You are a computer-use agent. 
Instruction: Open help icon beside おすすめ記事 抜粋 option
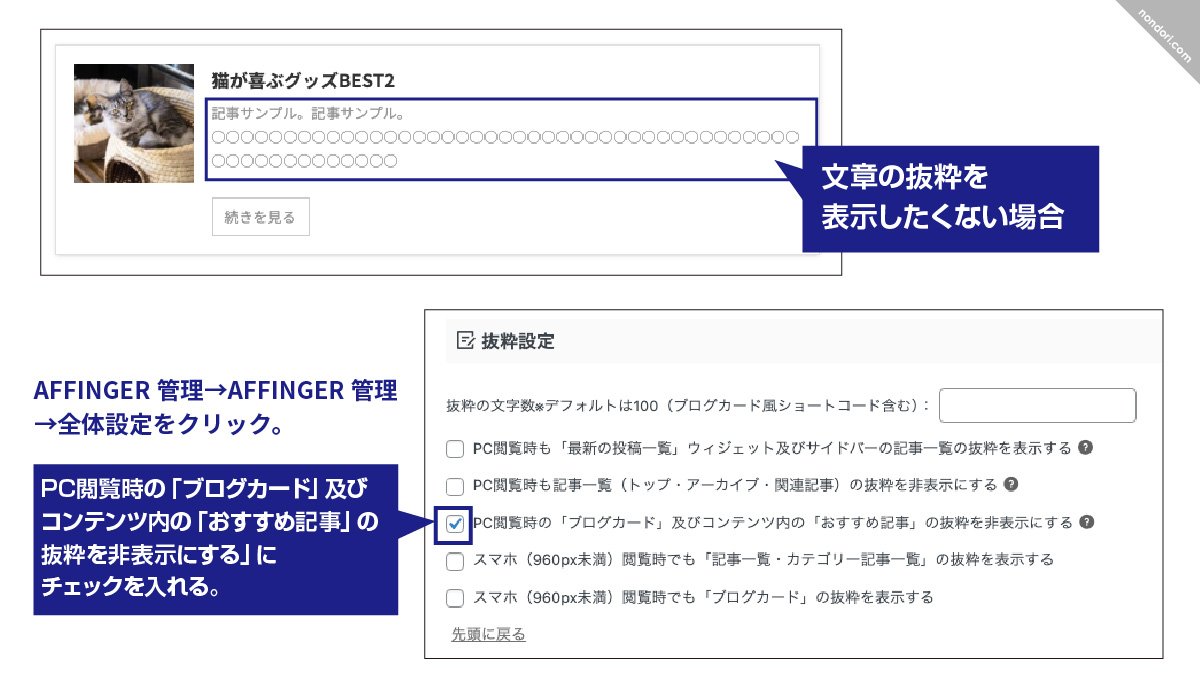1087,521
